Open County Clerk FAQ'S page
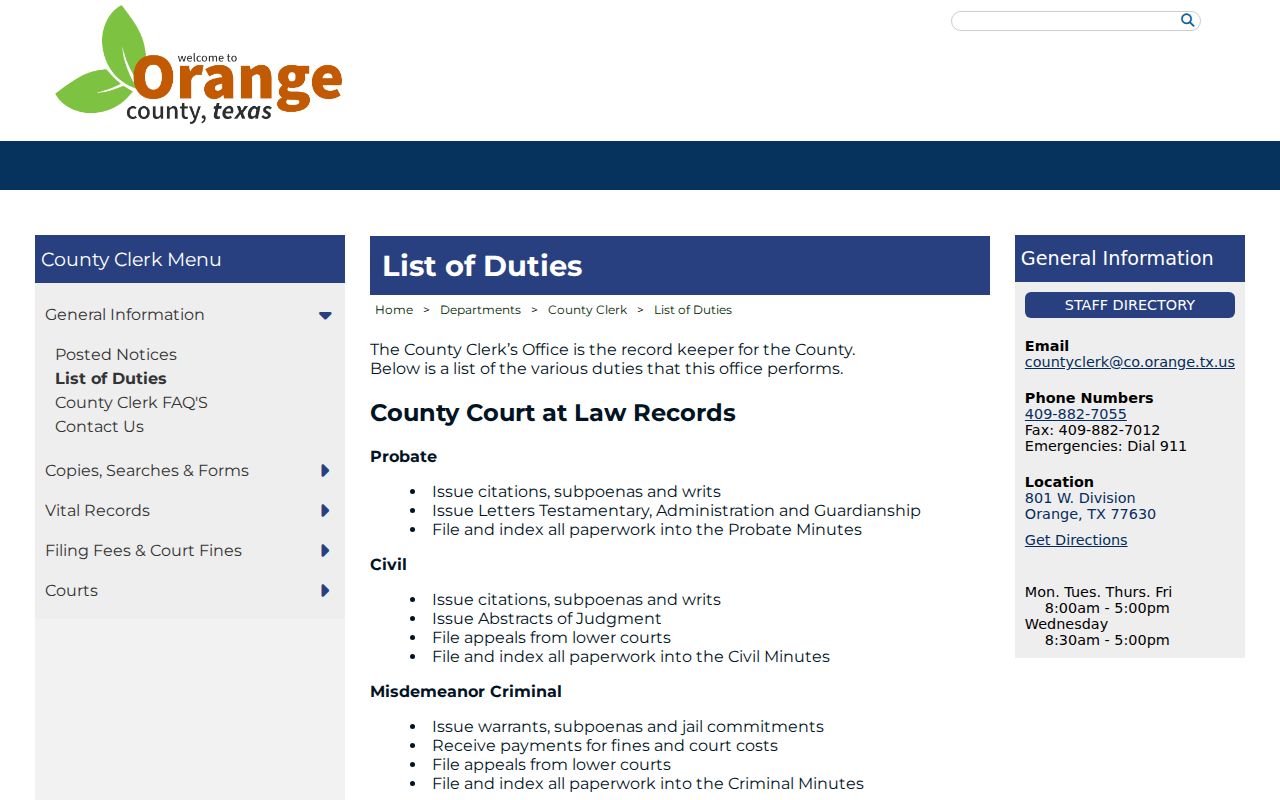Viewport: 1280px width, 800px height. [x=131, y=402]
